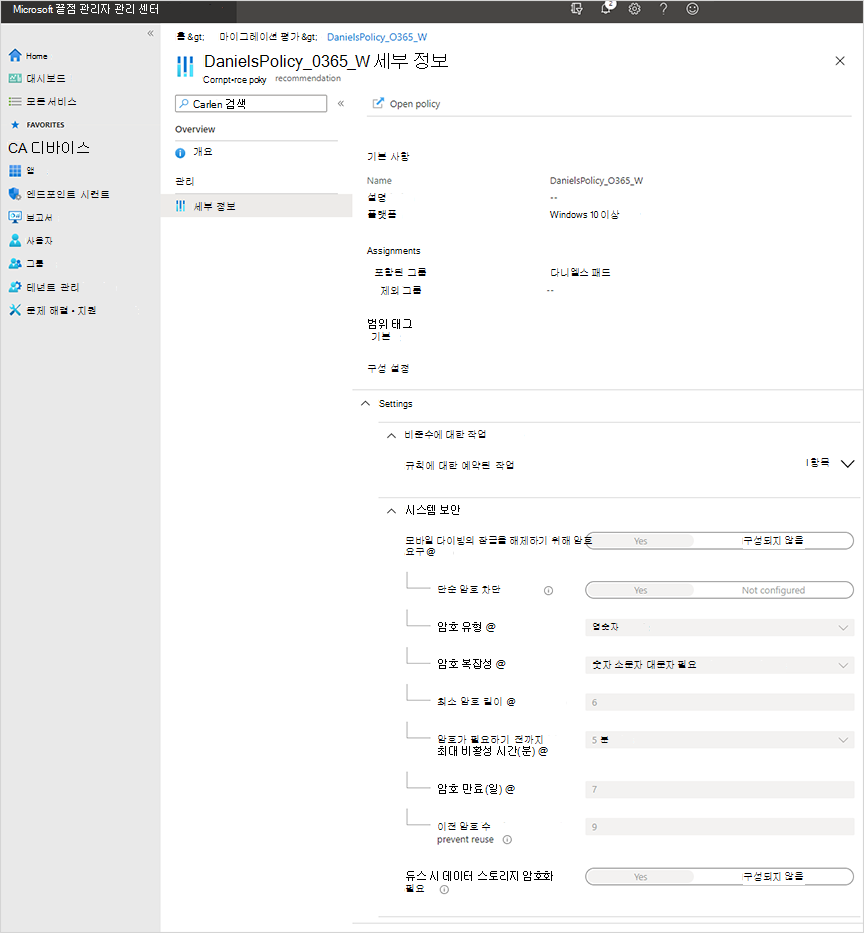Select Yes for mobile device unlock password
The height and width of the screenshot is (933, 864).
640,541
